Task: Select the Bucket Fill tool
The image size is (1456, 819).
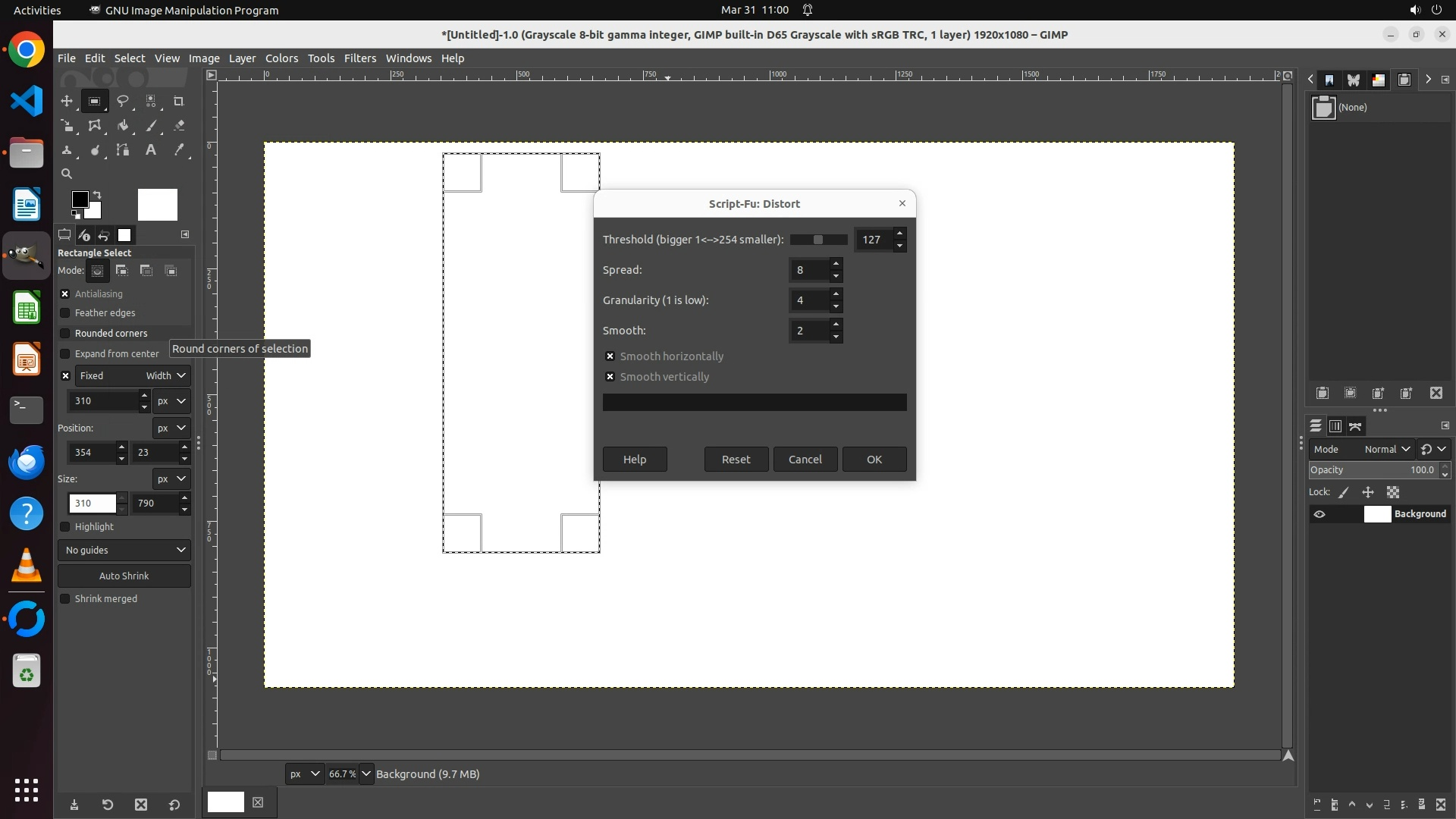Action: coord(122,126)
